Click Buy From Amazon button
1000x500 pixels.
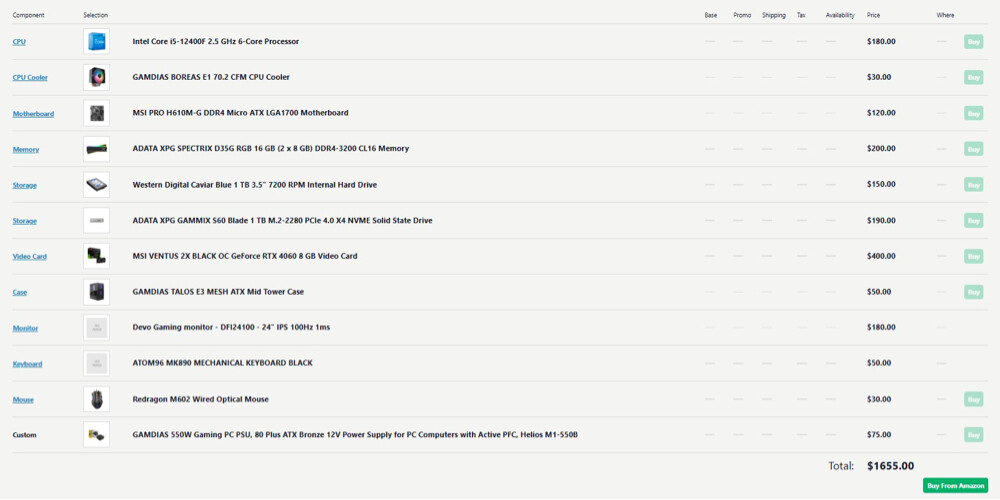pos(955,485)
